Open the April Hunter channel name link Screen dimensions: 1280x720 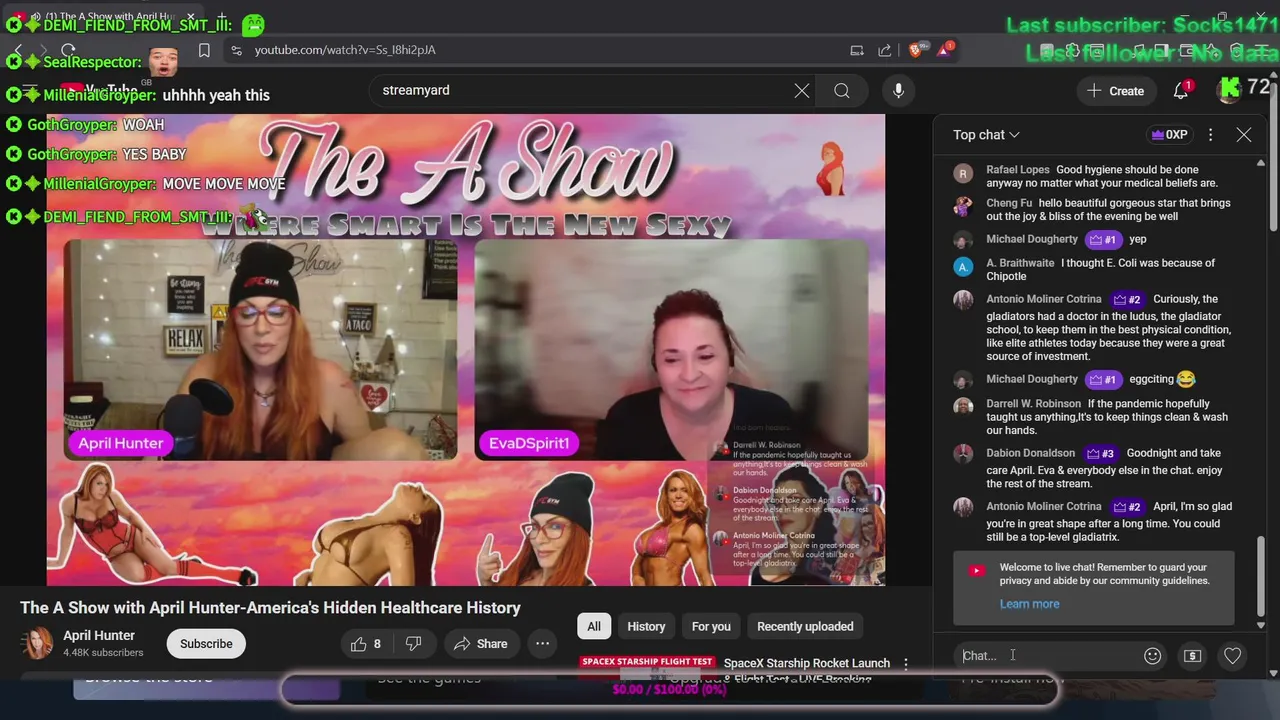[99, 636]
